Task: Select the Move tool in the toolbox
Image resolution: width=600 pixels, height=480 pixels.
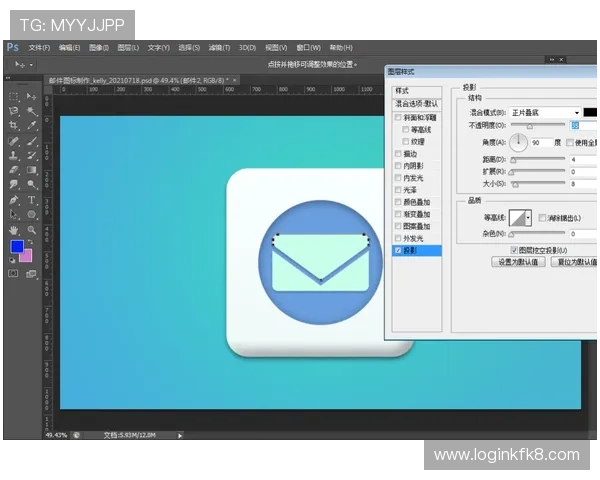Action: tap(31, 97)
